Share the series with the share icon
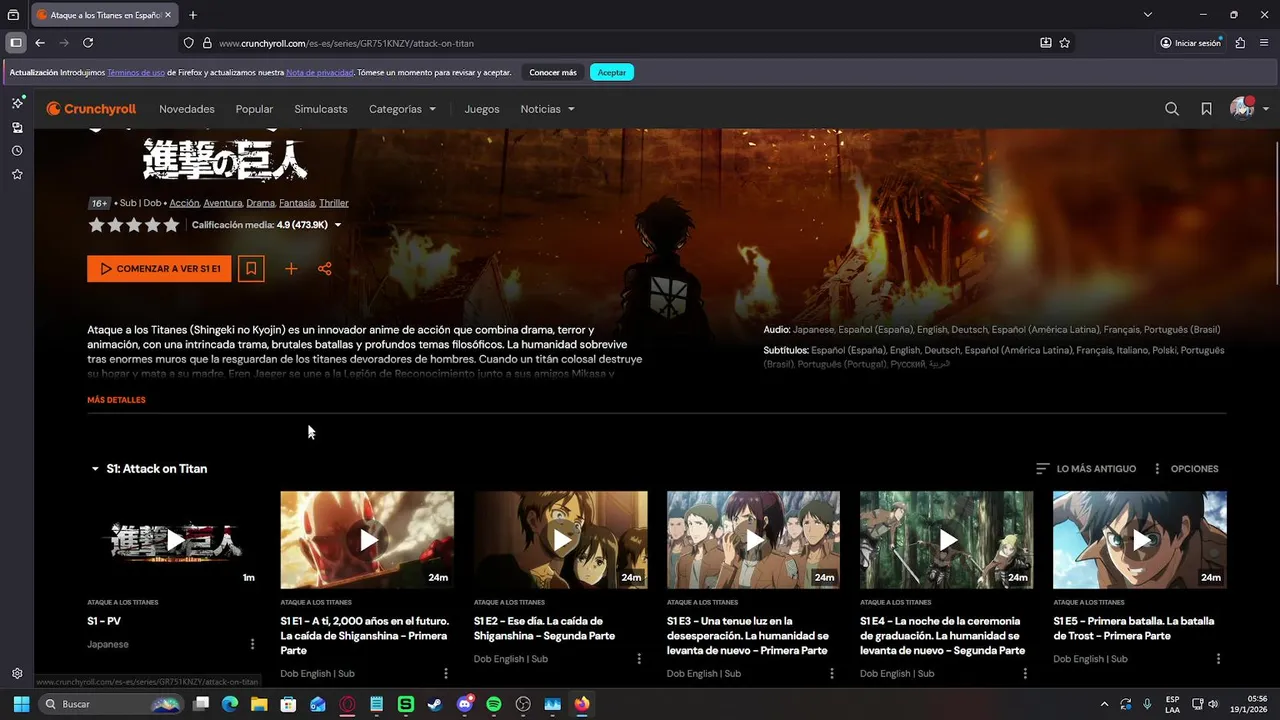Viewport: 1280px width, 720px height. click(325, 269)
